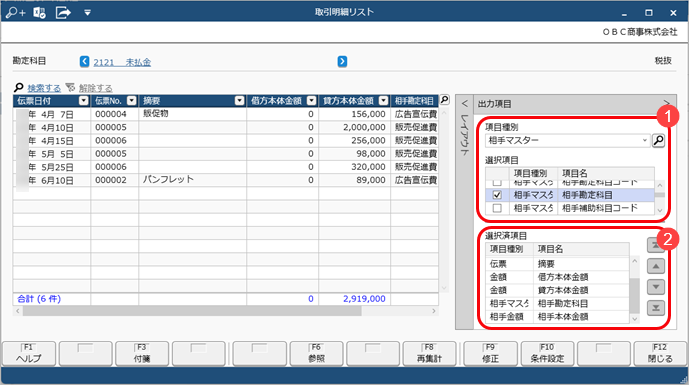689x385 pixels.
Task: Select 相手勘定科目 row in 選択済項目 list
Action: tap(557, 303)
